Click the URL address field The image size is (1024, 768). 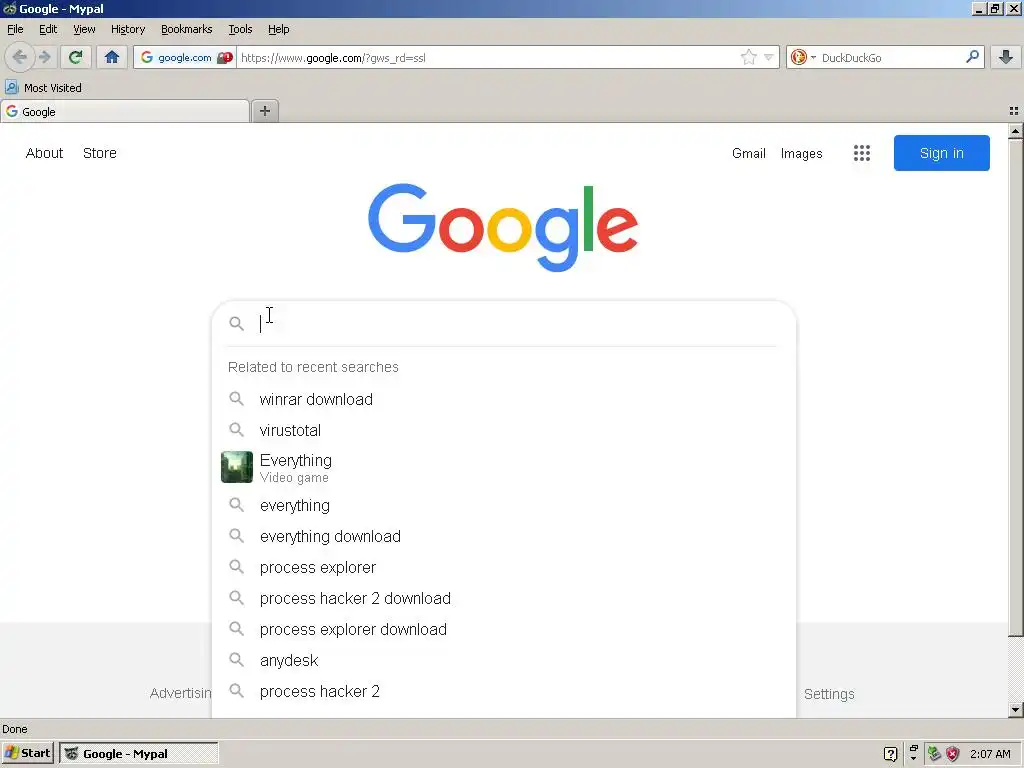coord(487,57)
